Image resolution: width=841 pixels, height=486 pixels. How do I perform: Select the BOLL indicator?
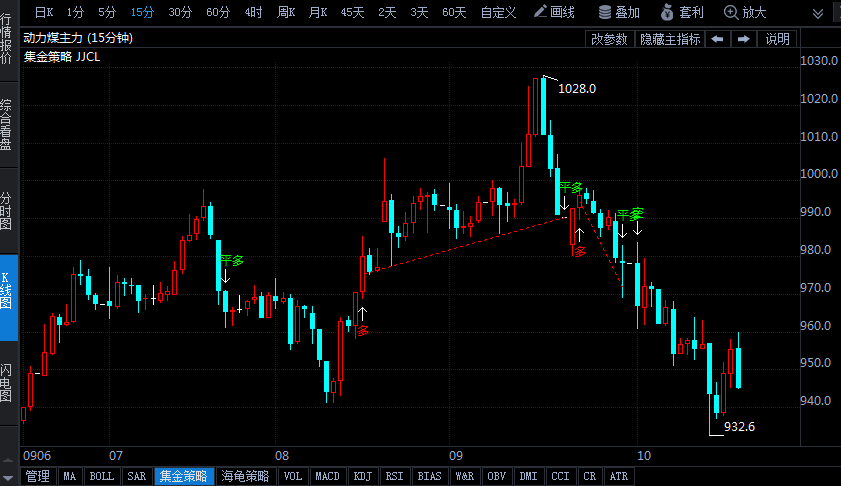point(101,476)
